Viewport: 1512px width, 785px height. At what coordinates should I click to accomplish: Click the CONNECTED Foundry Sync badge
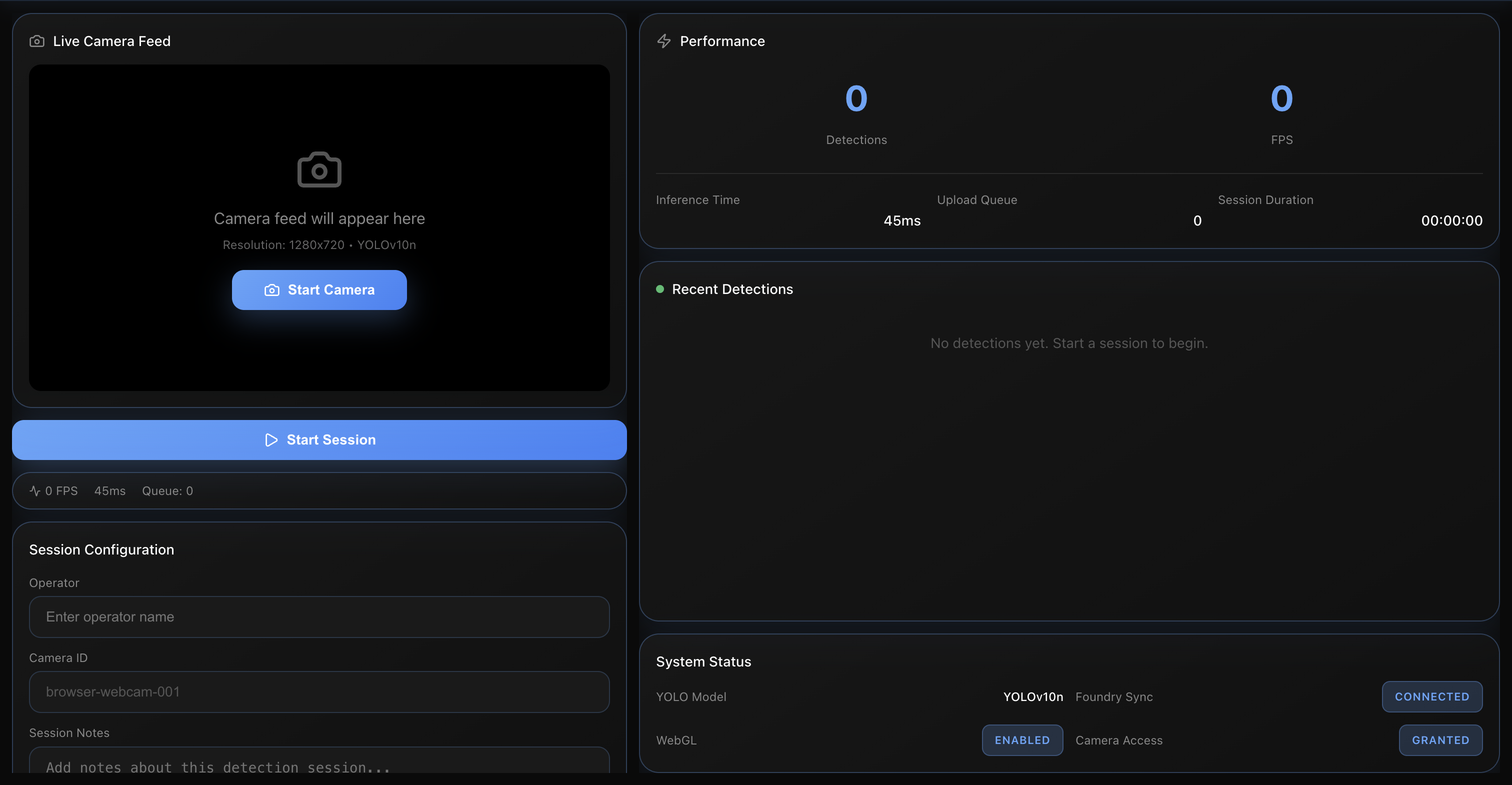tap(1431, 696)
